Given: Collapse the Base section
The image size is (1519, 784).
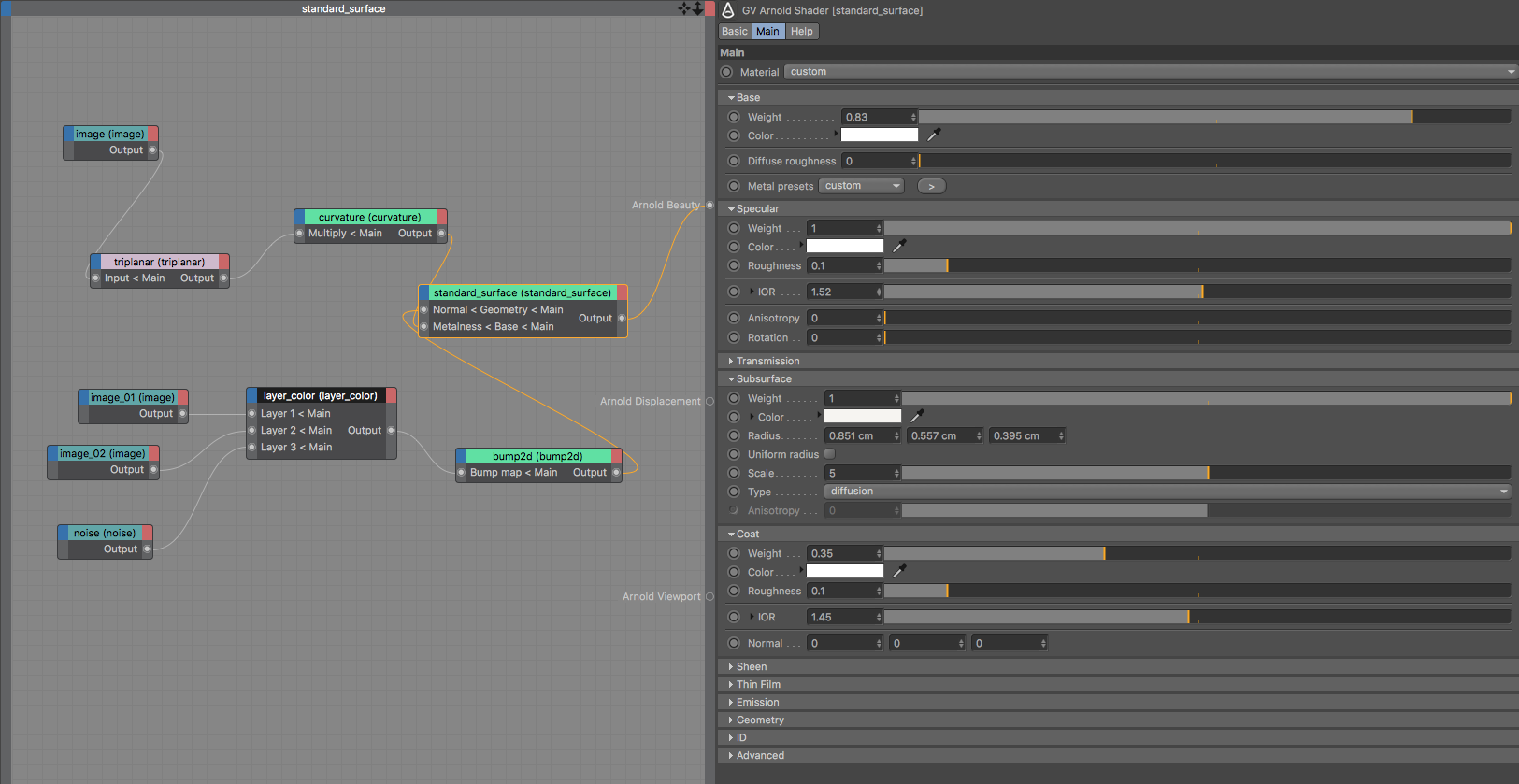Looking at the screenshot, I should coord(731,97).
